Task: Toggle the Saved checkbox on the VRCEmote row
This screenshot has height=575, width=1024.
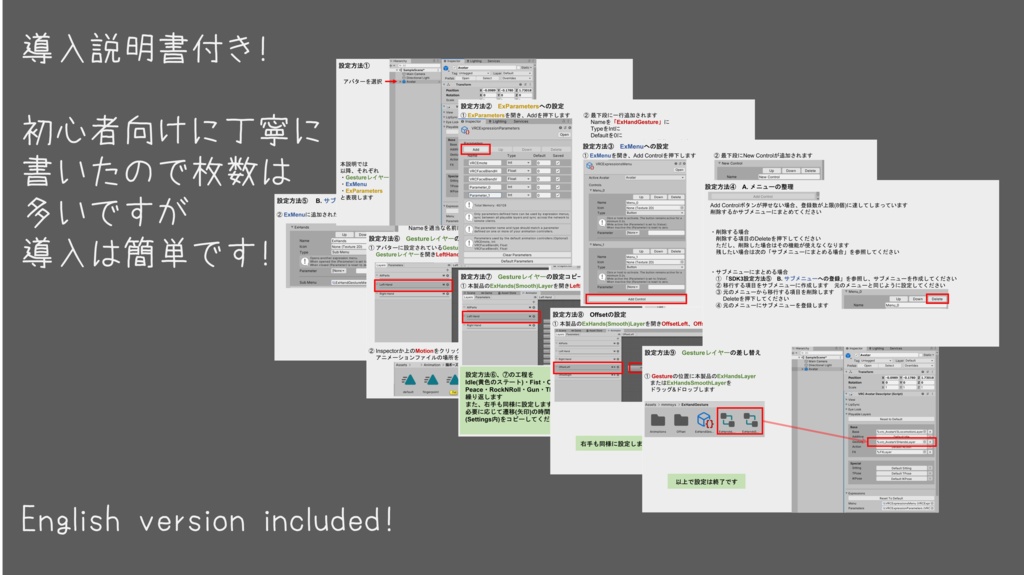Action: [558, 163]
